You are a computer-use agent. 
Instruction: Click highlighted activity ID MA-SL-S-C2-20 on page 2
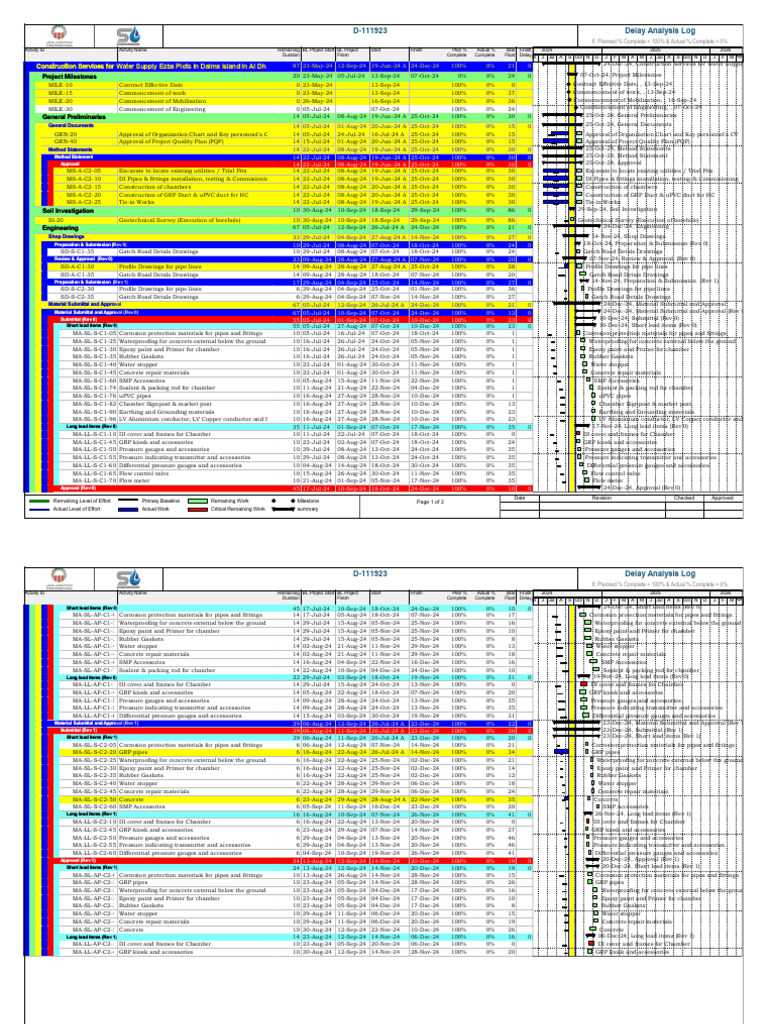[95, 752]
